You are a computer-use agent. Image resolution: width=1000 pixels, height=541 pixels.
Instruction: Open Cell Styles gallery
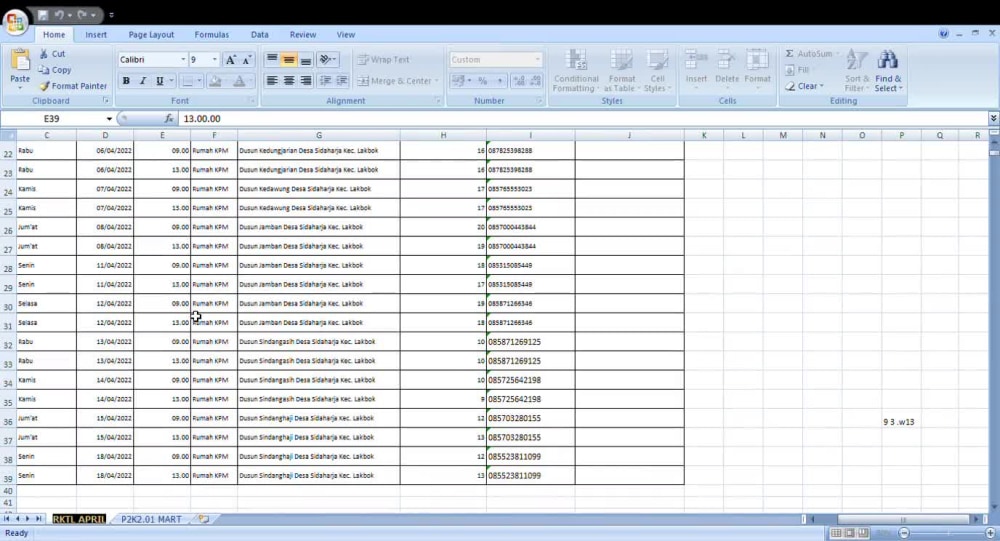[657, 70]
